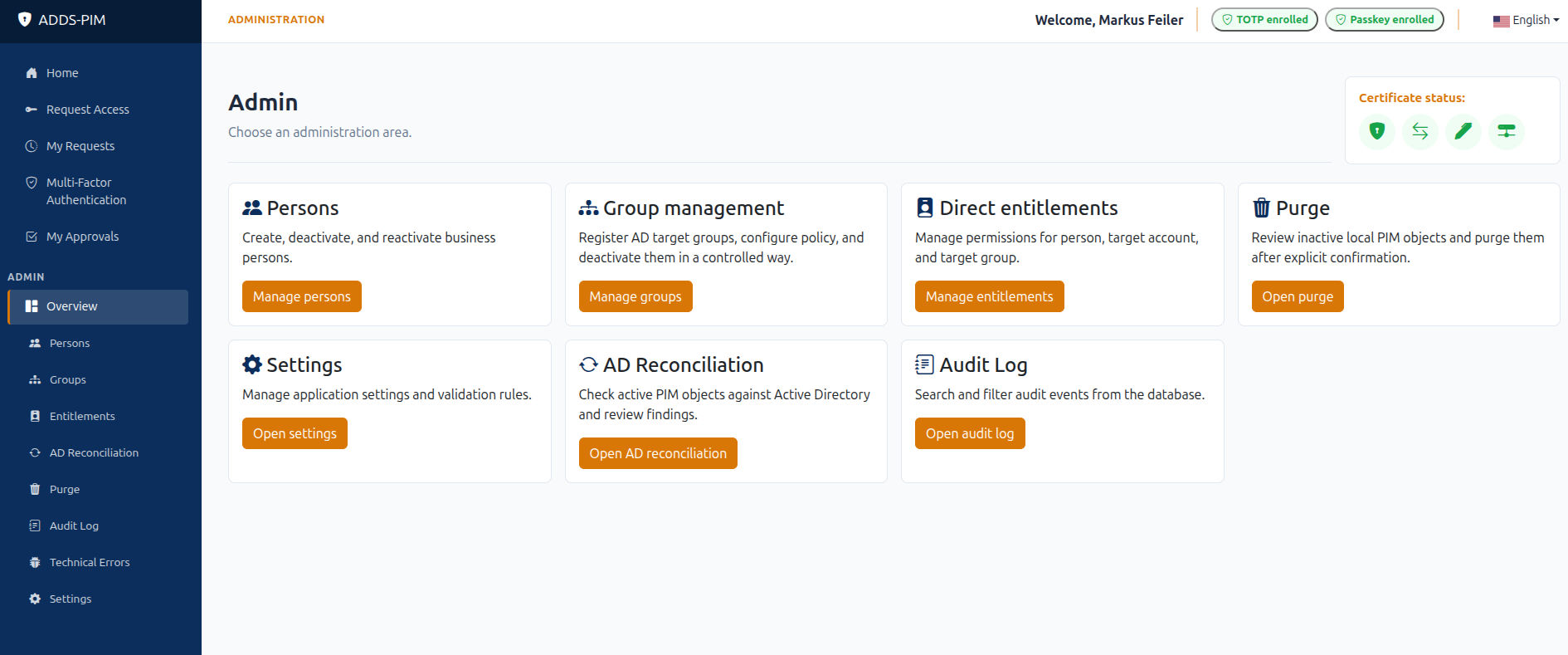Click the Open audit log button
The image size is (1568, 655).
(x=970, y=433)
